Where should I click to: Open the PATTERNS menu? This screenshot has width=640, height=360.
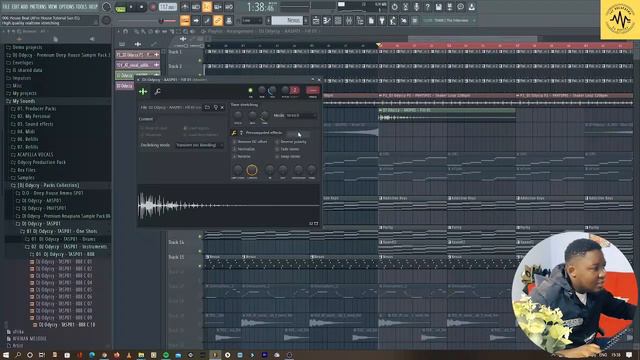38,7
